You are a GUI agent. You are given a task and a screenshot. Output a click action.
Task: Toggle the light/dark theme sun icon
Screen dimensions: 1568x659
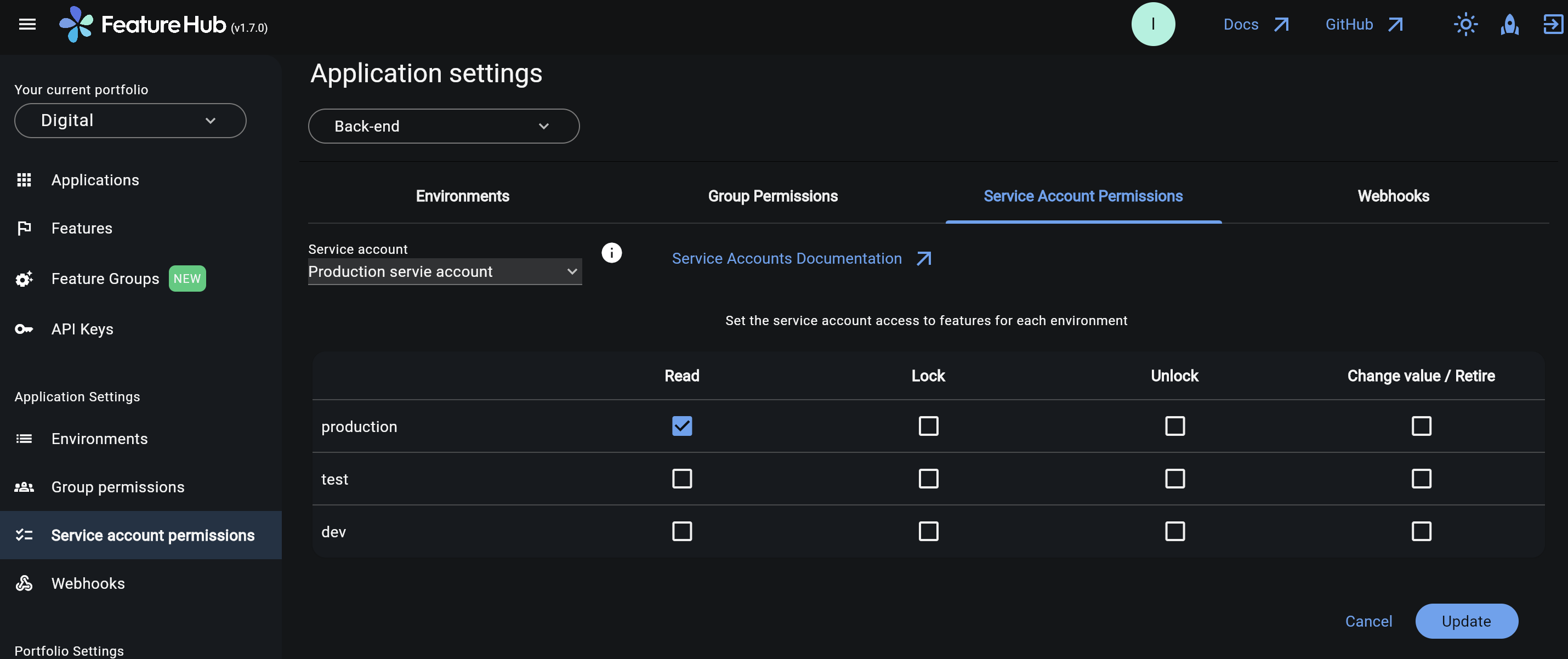[1465, 24]
